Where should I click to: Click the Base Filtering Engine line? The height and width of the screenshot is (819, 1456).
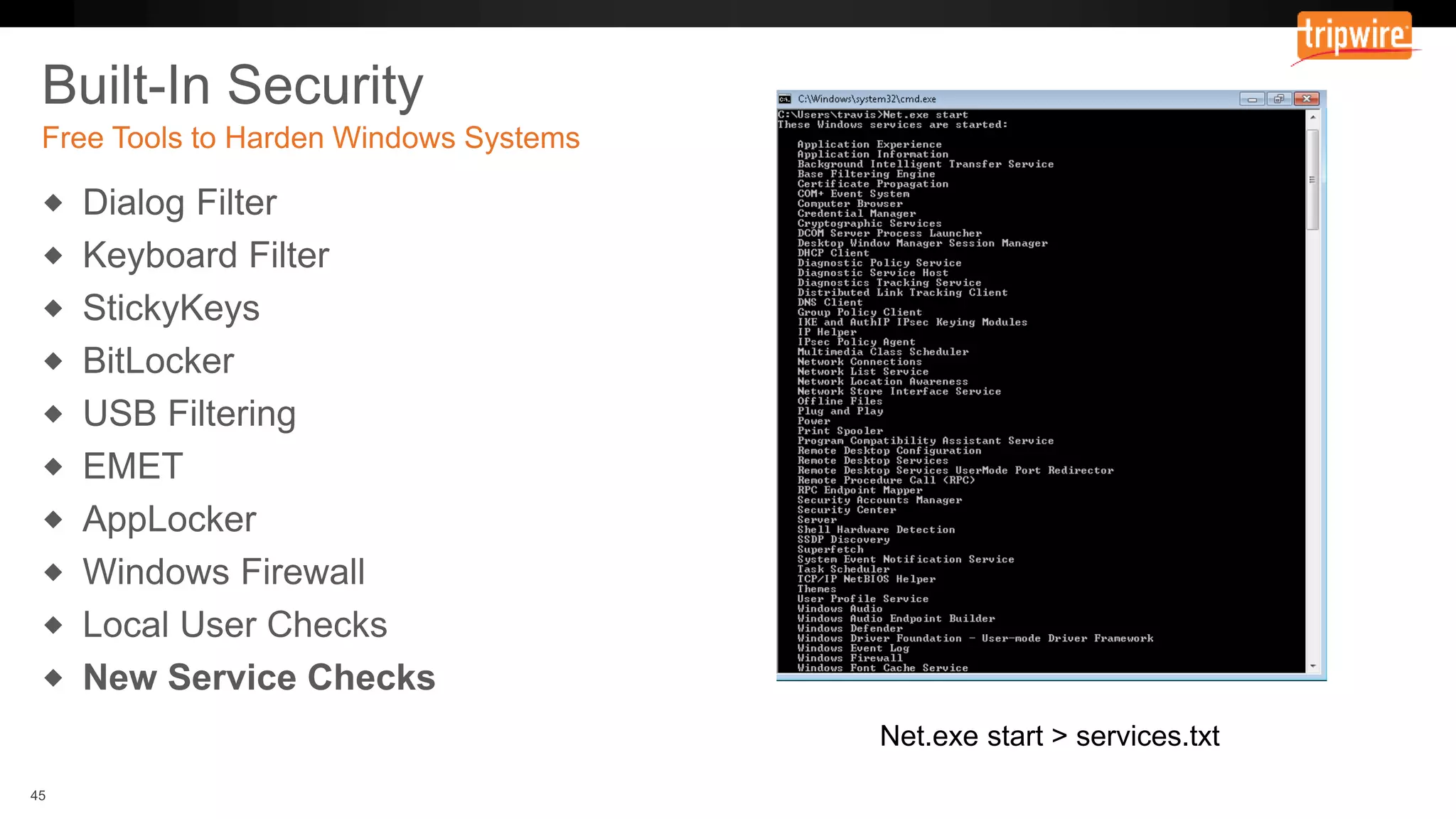(x=866, y=174)
